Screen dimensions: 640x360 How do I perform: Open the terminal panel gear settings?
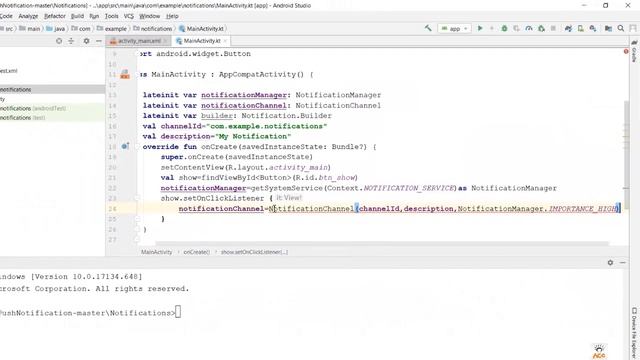[610, 262]
